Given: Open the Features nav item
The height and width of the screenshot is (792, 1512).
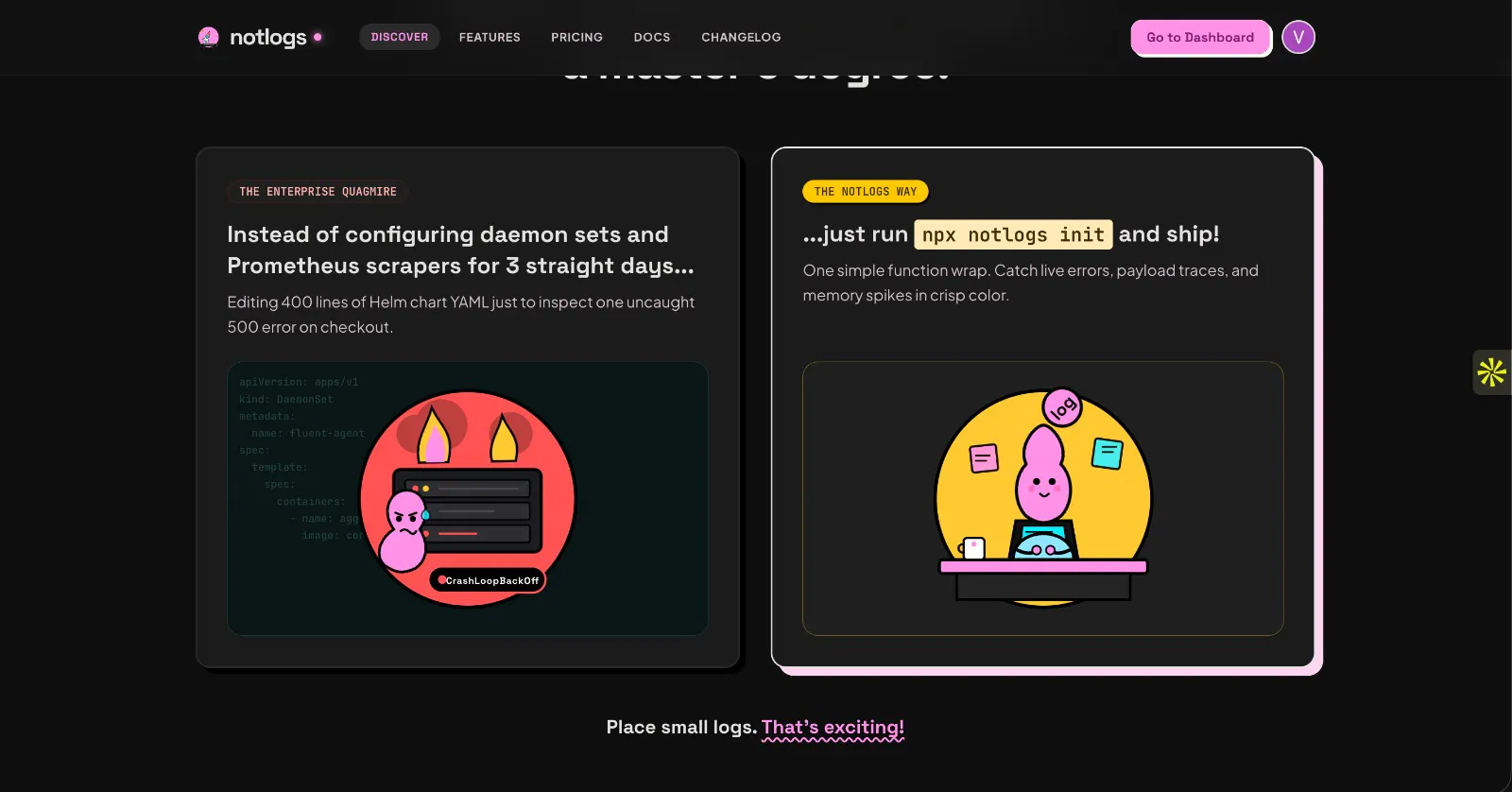Looking at the screenshot, I should 490,37.
